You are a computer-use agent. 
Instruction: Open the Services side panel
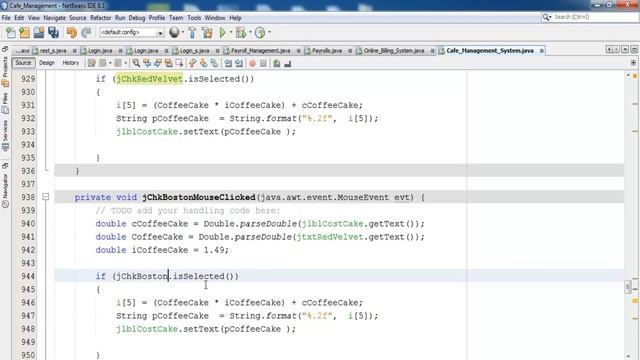tap(5, 136)
